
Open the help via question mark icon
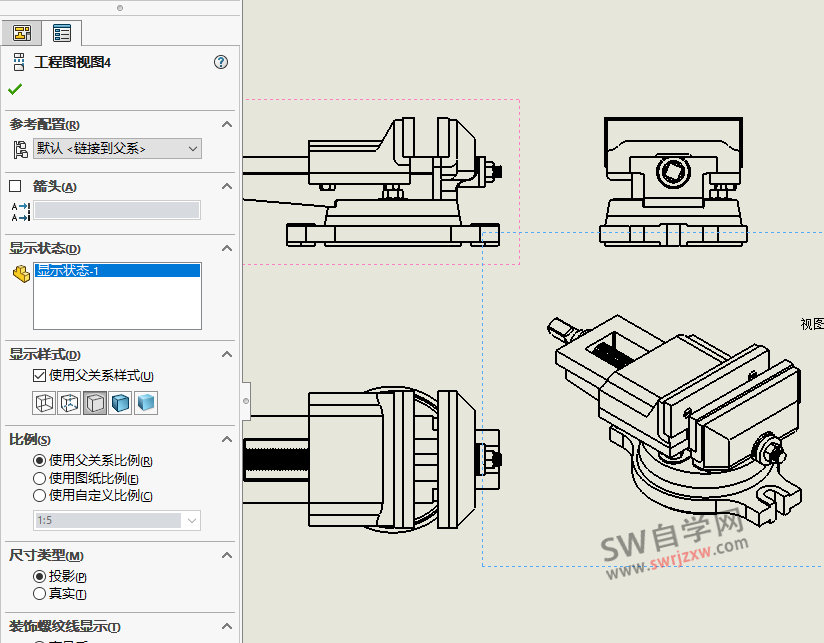coord(219,62)
